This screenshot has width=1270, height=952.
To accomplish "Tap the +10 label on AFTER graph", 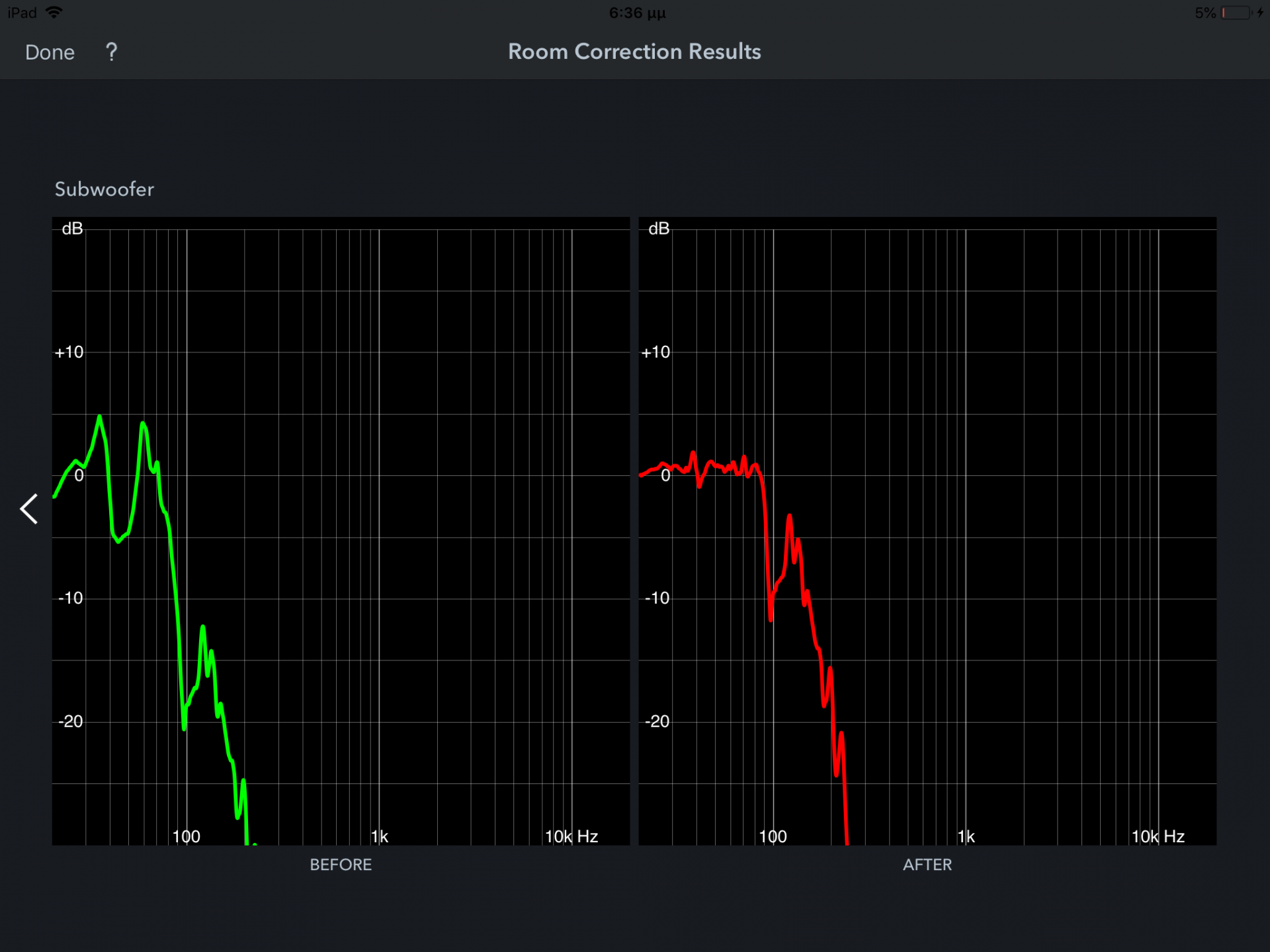I will click(x=656, y=352).
